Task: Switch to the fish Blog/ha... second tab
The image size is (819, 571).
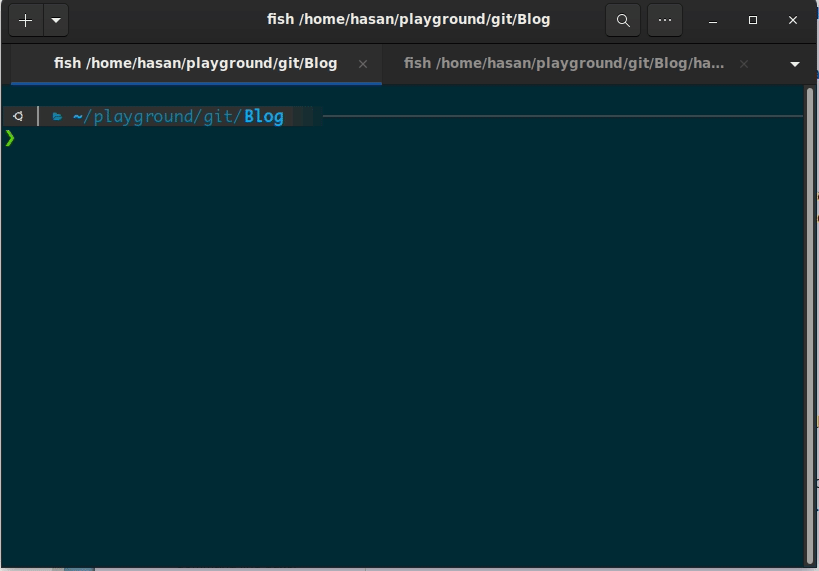Action: 564,64
